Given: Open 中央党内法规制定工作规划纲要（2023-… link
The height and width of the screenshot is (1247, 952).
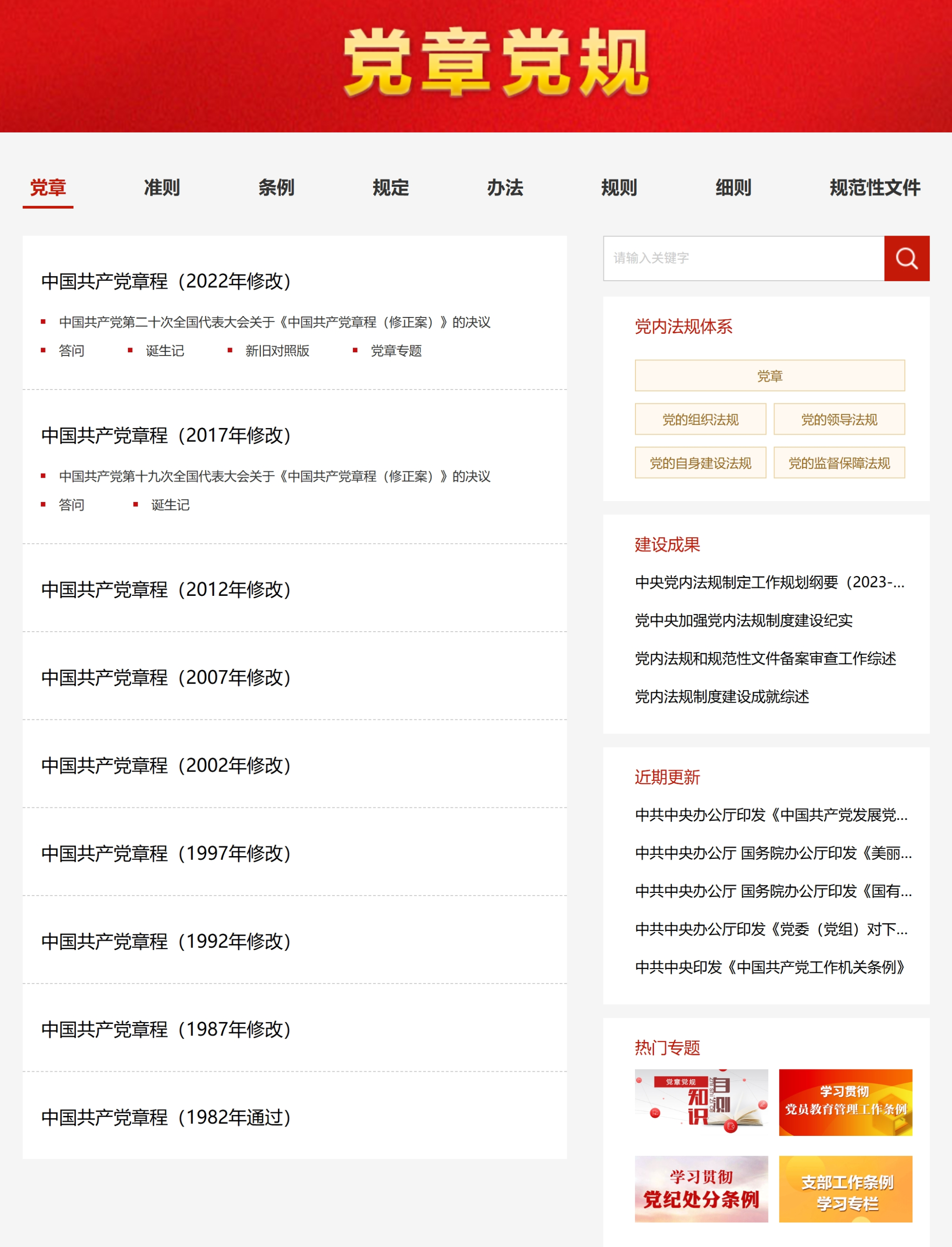Looking at the screenshot, I should pyautogui.click(x=769, y=582).
